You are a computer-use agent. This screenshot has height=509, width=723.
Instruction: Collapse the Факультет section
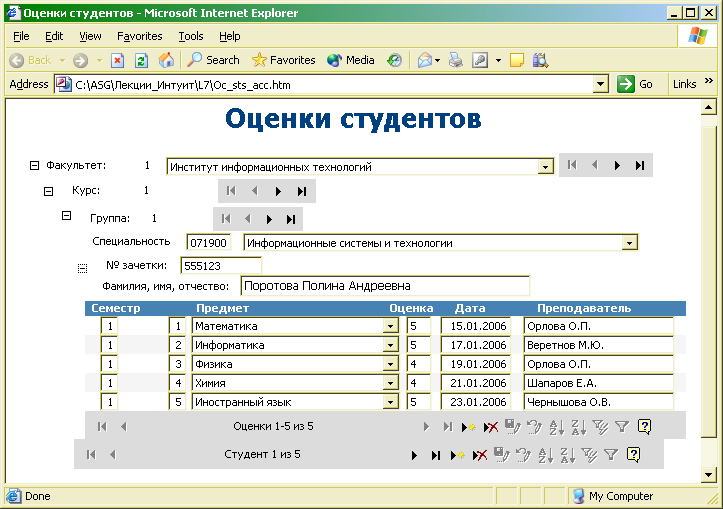click(34, 165)
